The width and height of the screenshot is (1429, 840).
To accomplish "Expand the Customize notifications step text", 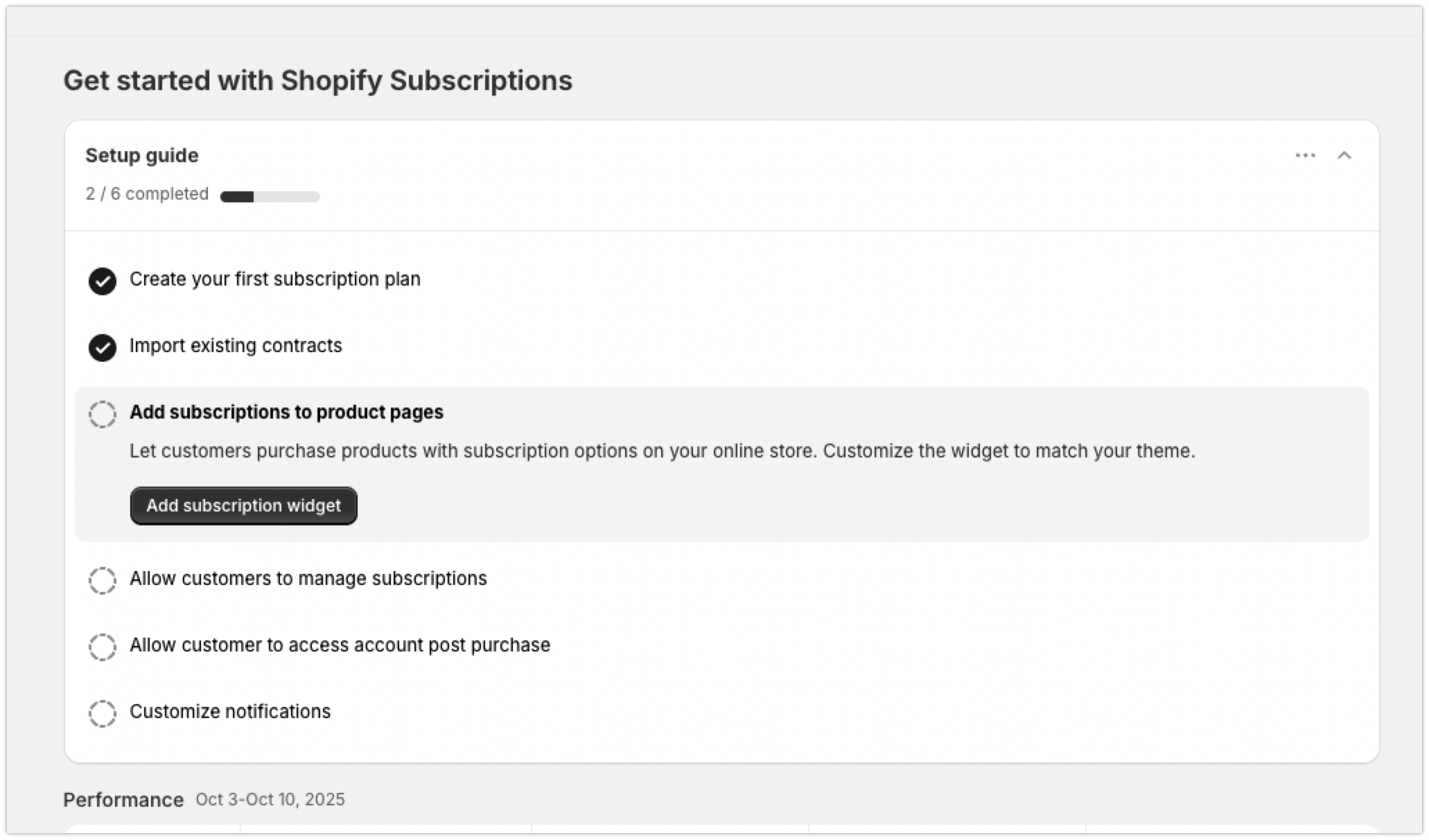I will [x=230, y=712].
